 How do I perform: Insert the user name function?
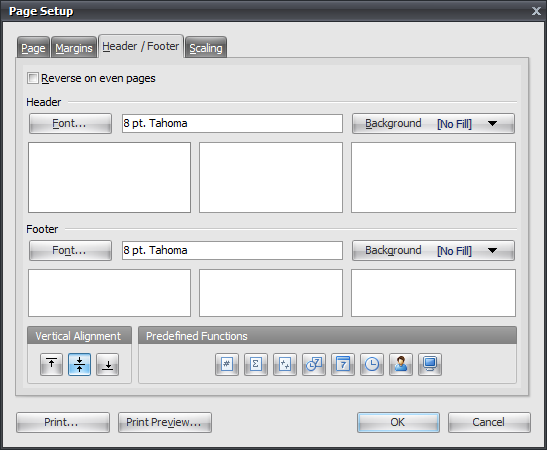401,365
